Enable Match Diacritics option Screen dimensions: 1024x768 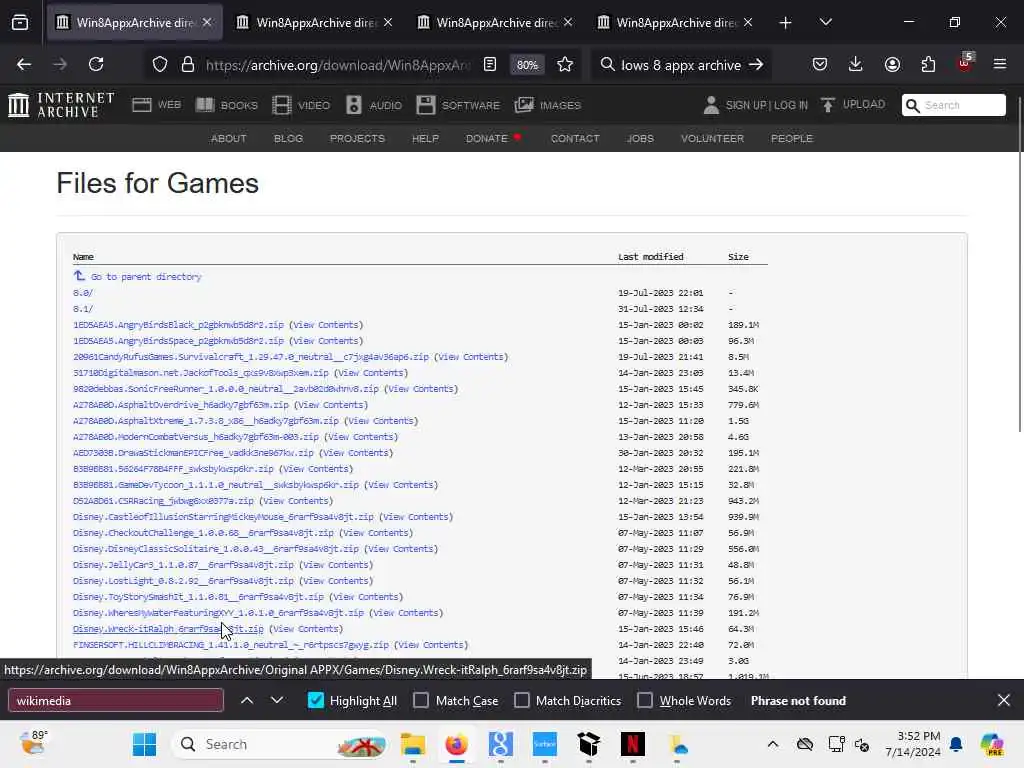(x=522, y=700)
